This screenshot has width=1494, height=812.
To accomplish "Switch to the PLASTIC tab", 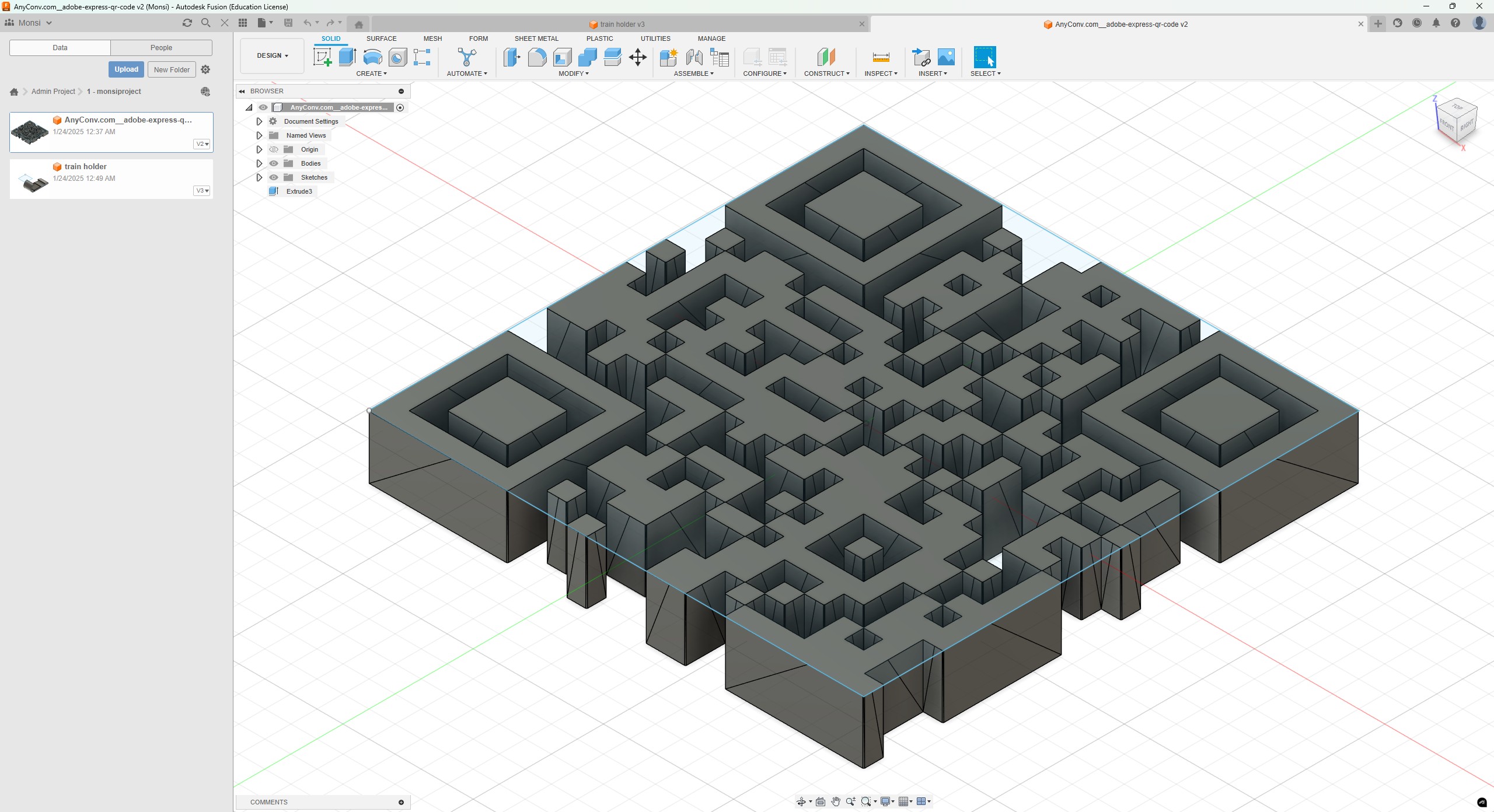I will [599, 38].
